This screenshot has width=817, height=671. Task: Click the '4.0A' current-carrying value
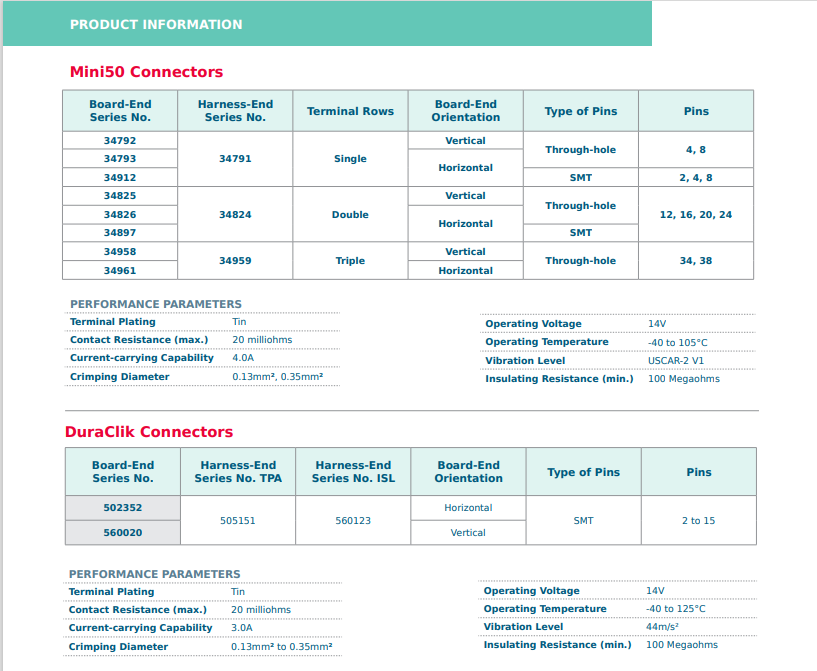coord(243,358)
